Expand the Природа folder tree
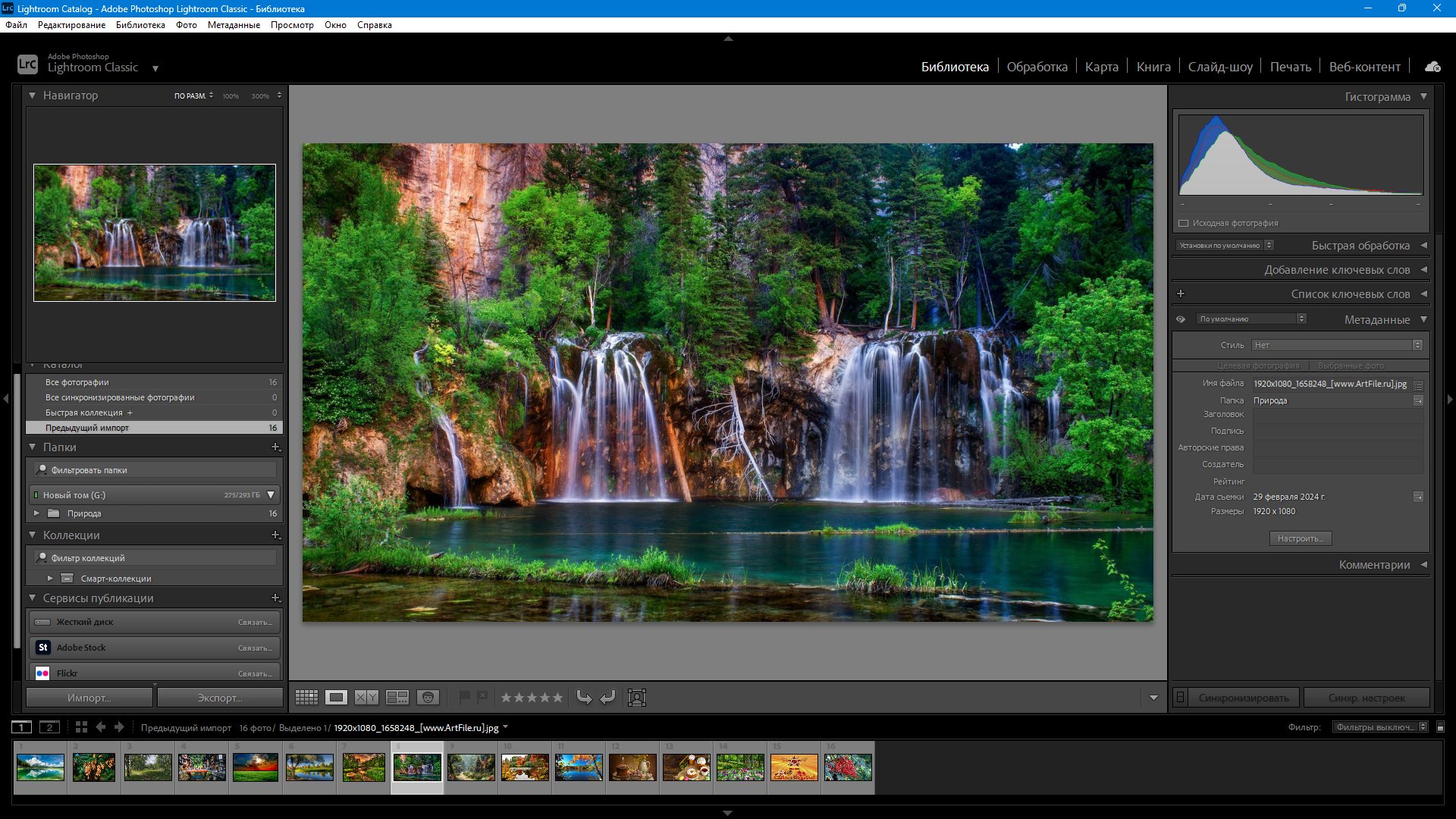This screenshot has width=1456, height=819. click(x=36, y=513)
